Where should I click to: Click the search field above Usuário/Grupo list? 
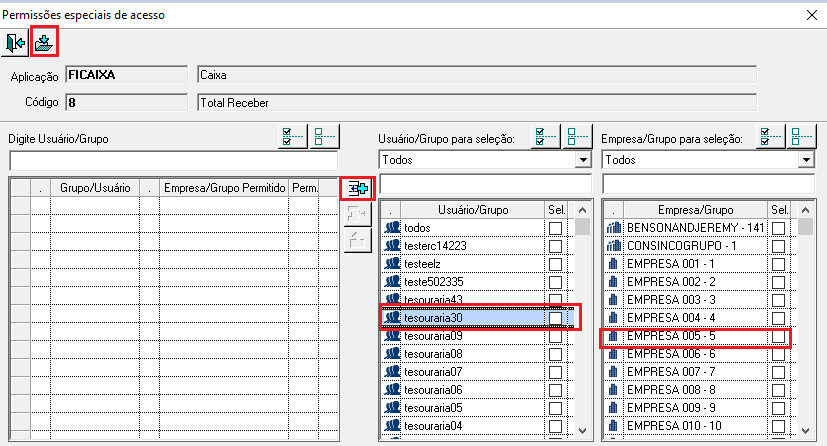pos(486,184)
